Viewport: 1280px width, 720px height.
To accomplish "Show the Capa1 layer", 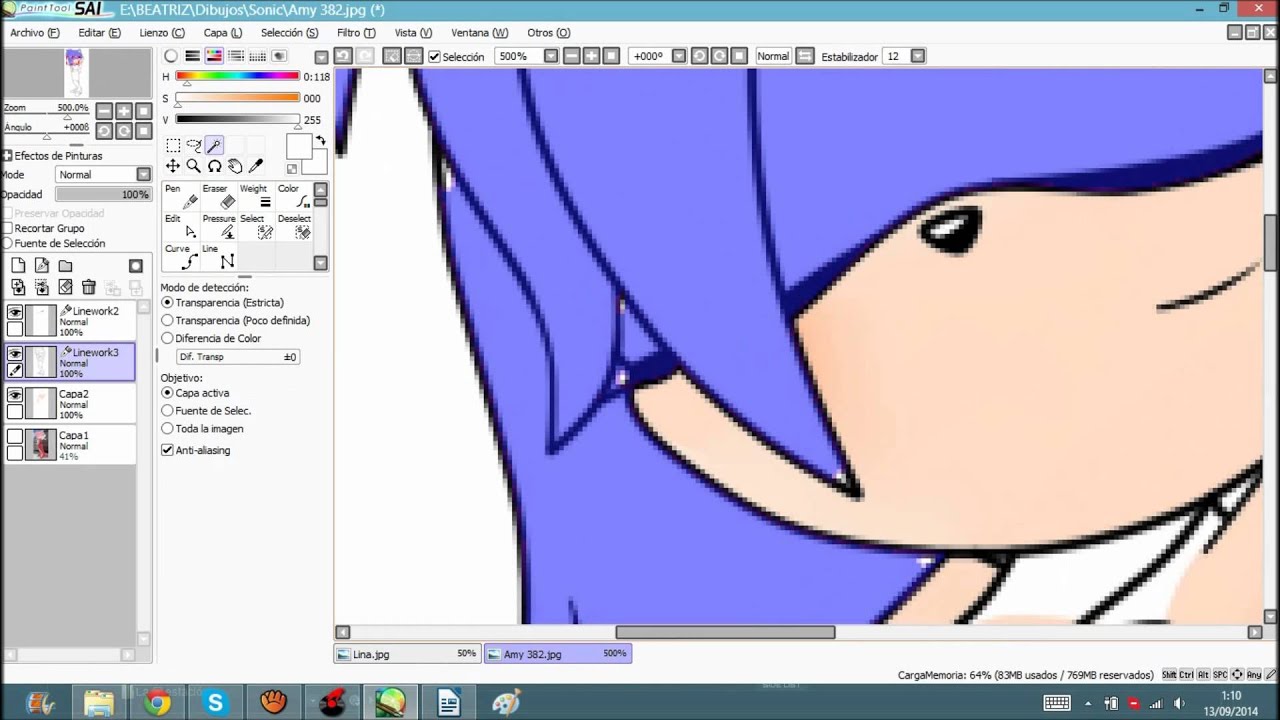I will 15,436.
